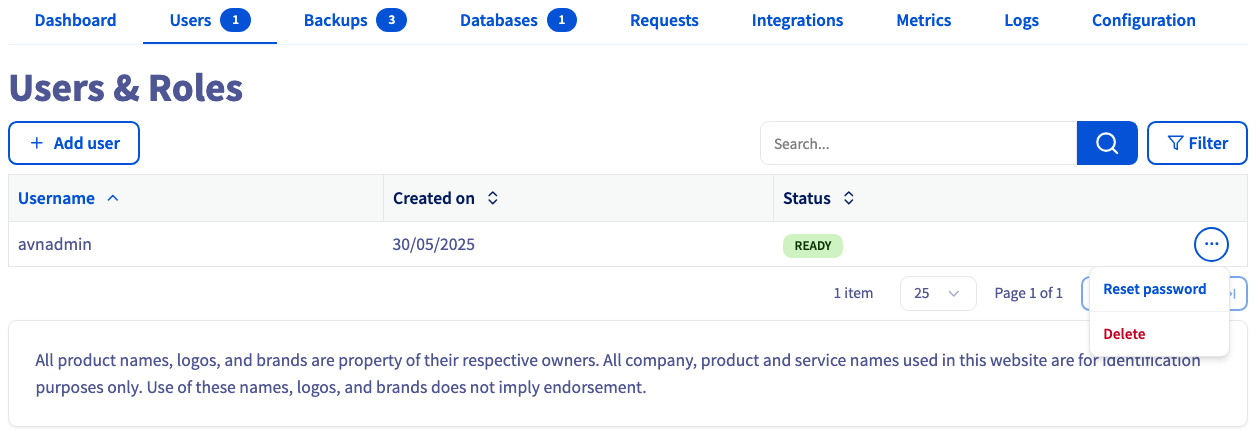The width and height of the screenshot is (1256, 437).
Task: Open the Integrations tab
Action: 797,20
